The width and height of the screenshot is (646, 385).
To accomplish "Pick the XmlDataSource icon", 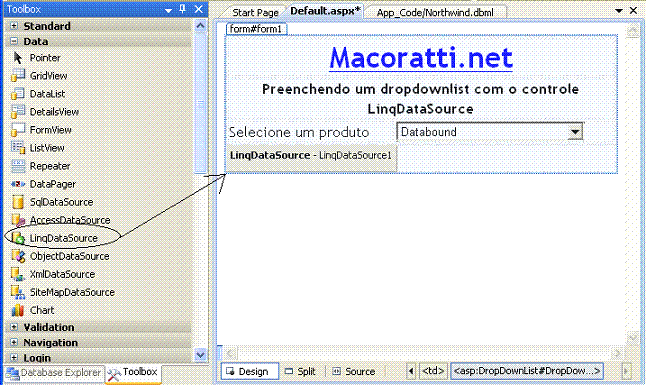I will (x=18, y=274).
